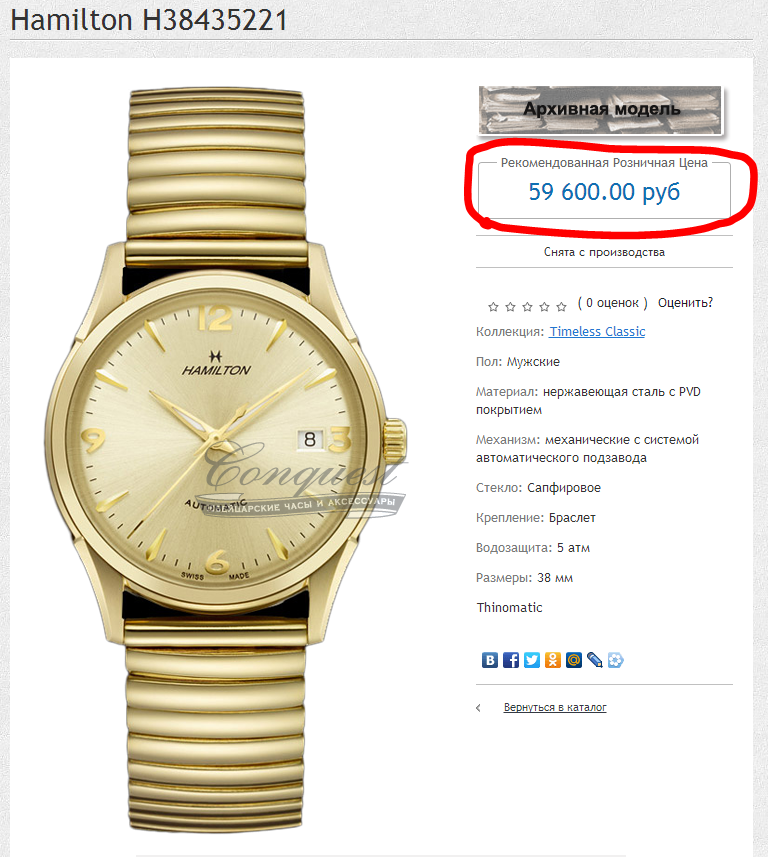Viewport: 768px width, 857px height.
Task: Open the Timeless Classic collection link
Action: [597, 332]
